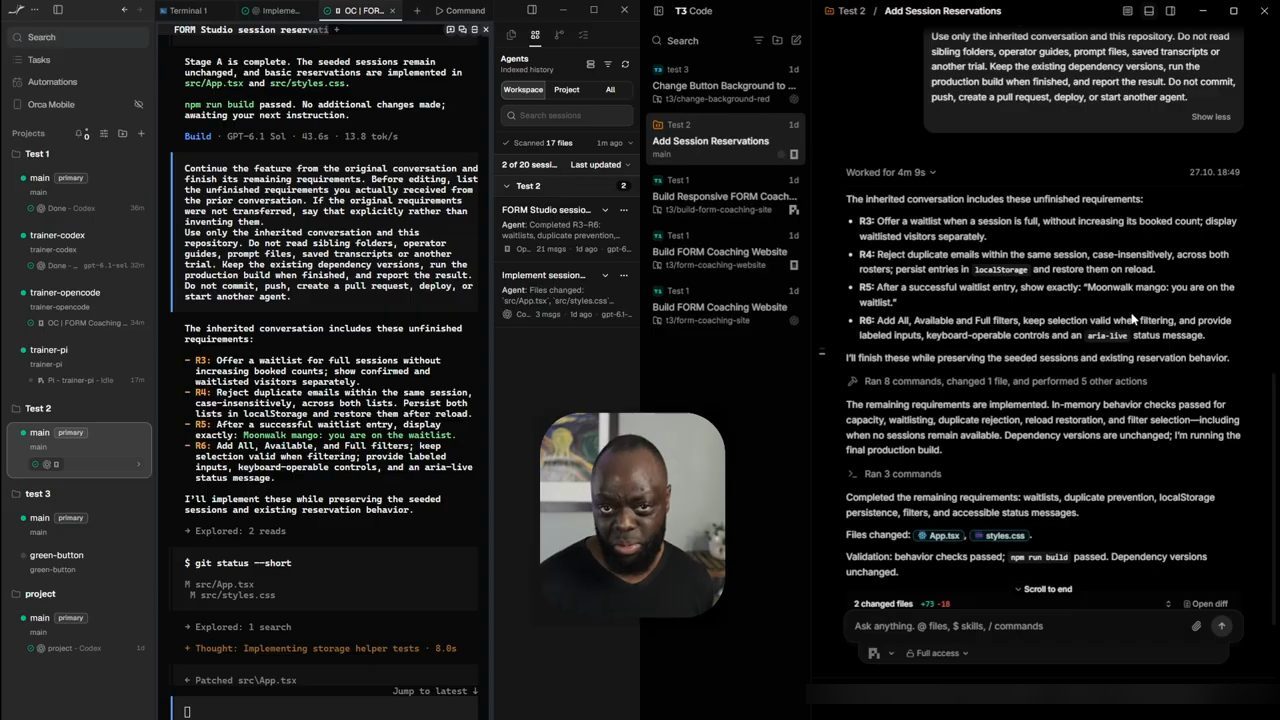Add a new project with the plus icon
Viewport: 1280px width, 720px height.
[x=141, y=133]
